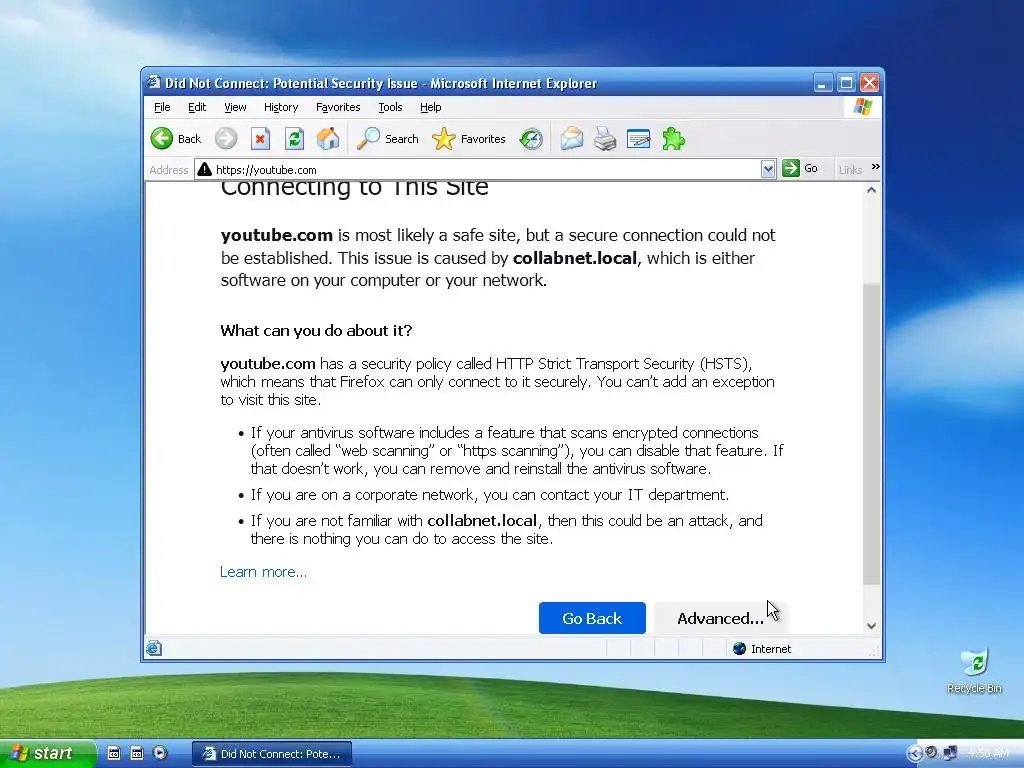The height and width of the screenshot is (768, 1024).
Task: Click the second quick launch icon on taskbar
Action: coord(136,753)
